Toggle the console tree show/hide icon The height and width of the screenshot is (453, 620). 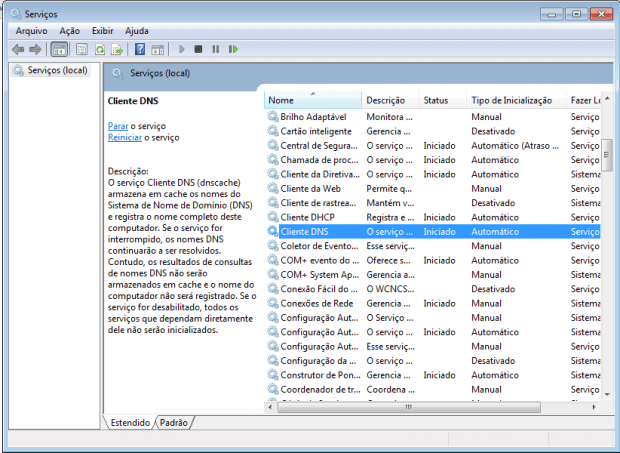tap(59, 49)
